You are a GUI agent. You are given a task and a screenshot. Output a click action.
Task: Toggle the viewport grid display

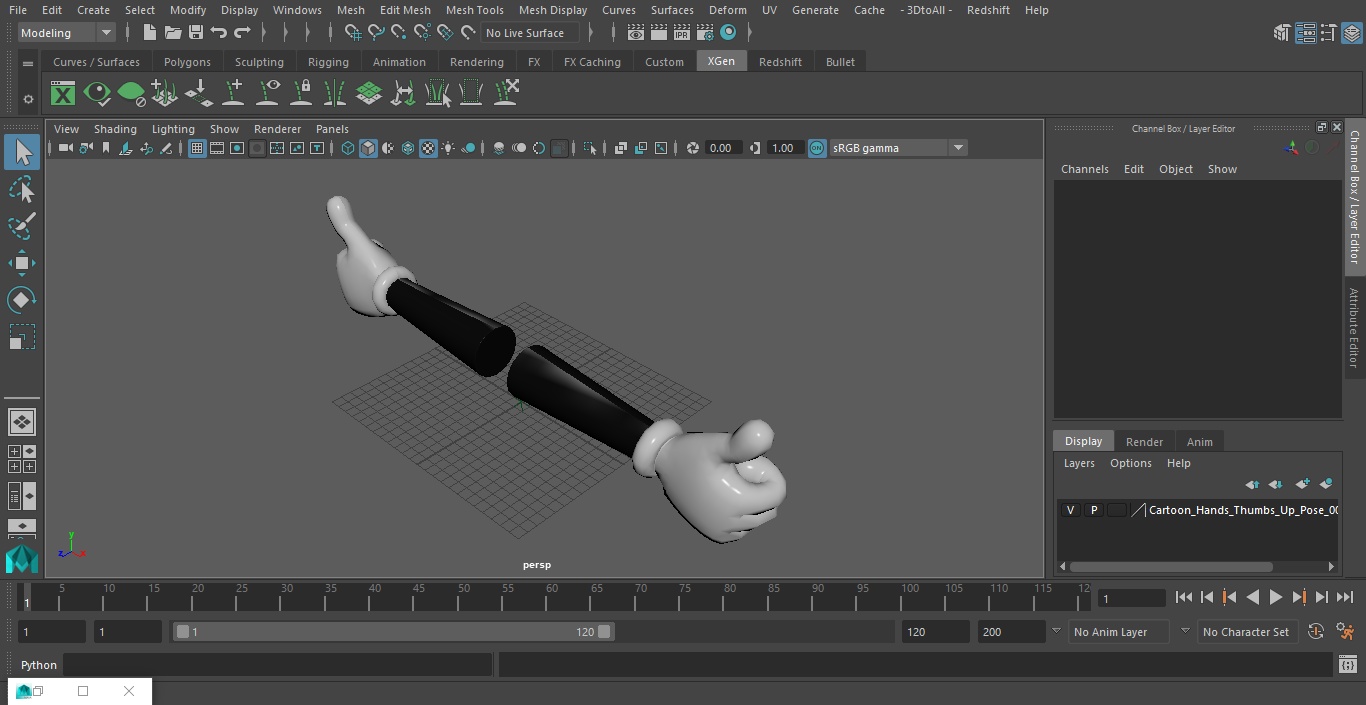point(197,148)
